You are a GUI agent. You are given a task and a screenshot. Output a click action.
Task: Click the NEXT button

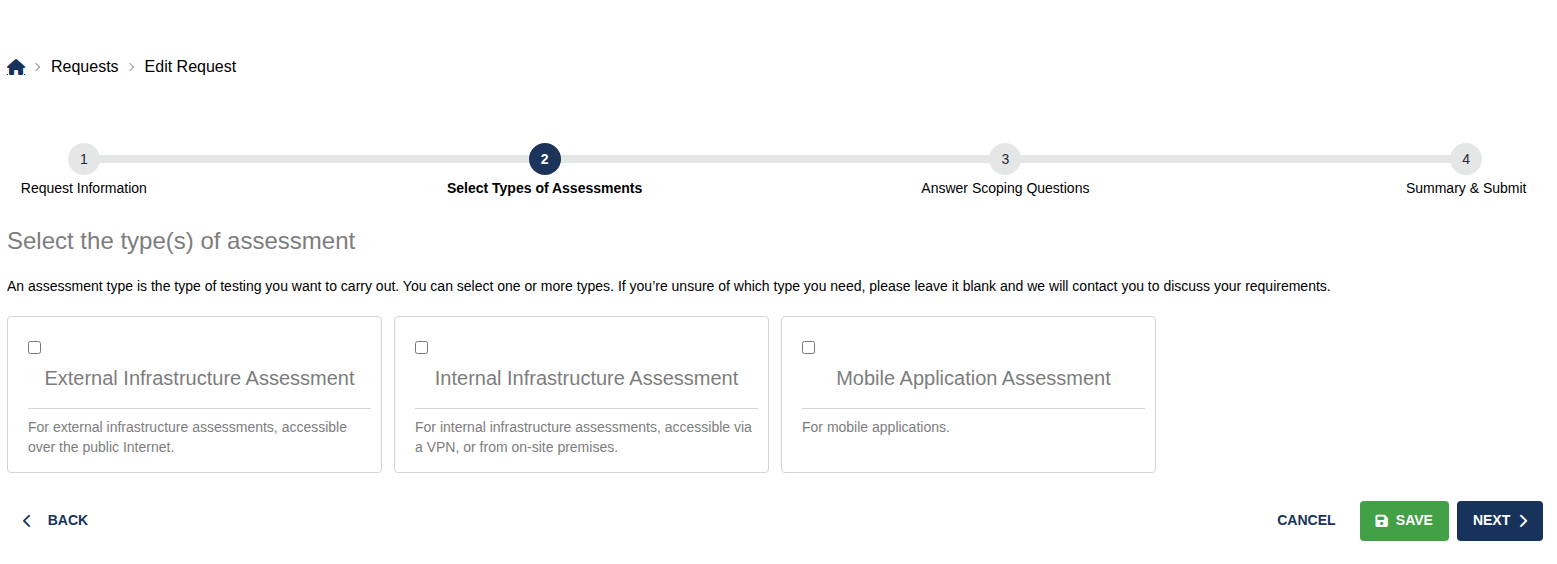[x=1500, y=521]
